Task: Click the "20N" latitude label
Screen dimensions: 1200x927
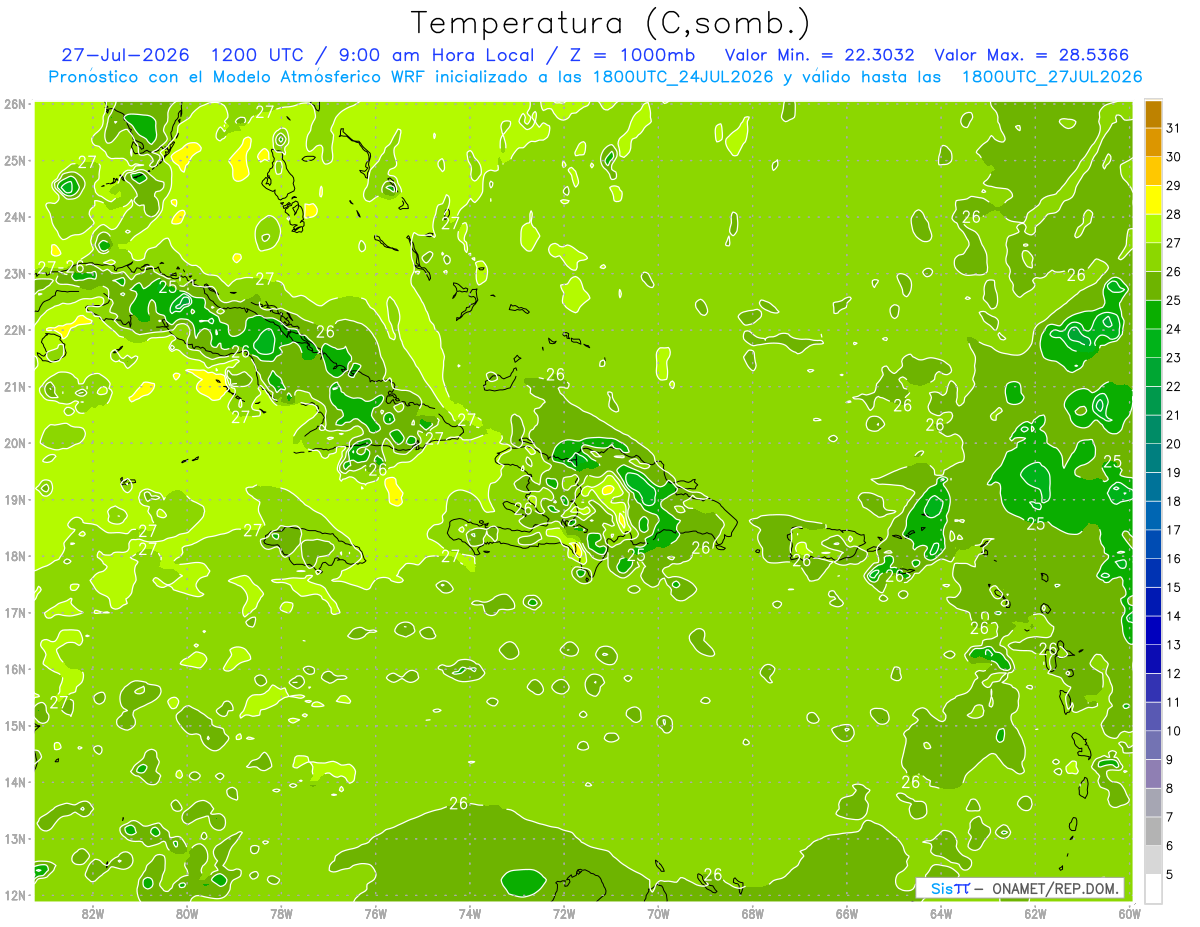Action: tap(15, 443)
